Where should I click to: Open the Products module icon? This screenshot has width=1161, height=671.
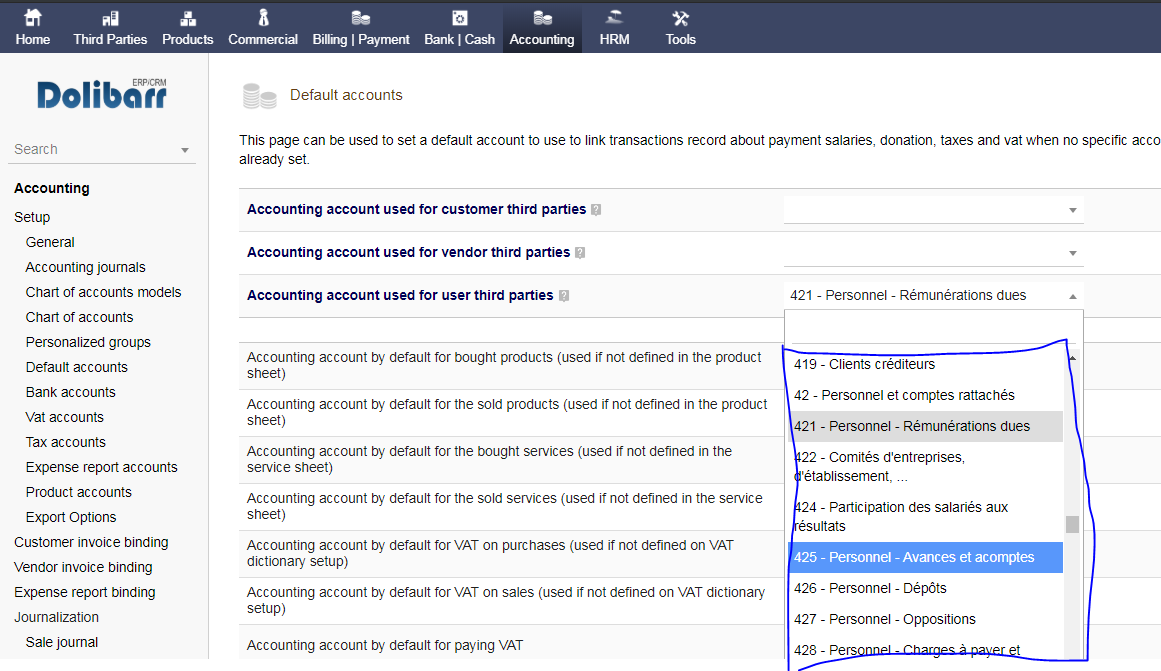click(x=187, y=18)
